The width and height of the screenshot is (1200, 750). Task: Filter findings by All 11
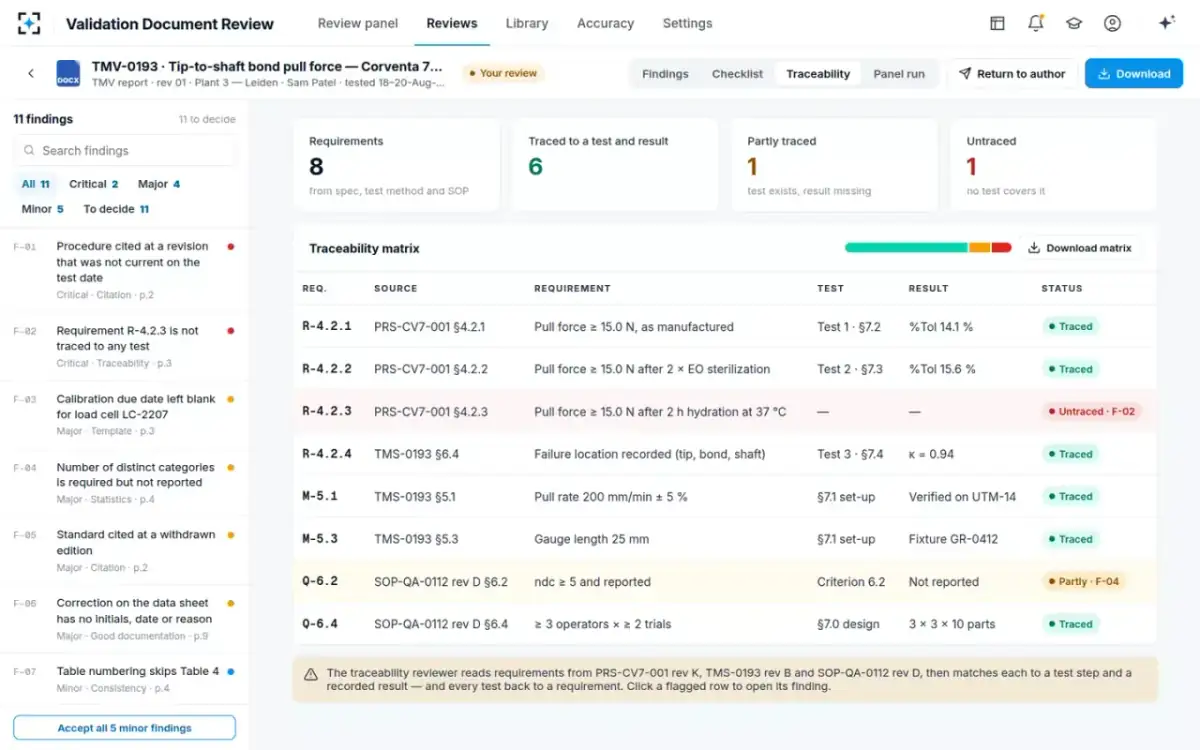[36, 184]
